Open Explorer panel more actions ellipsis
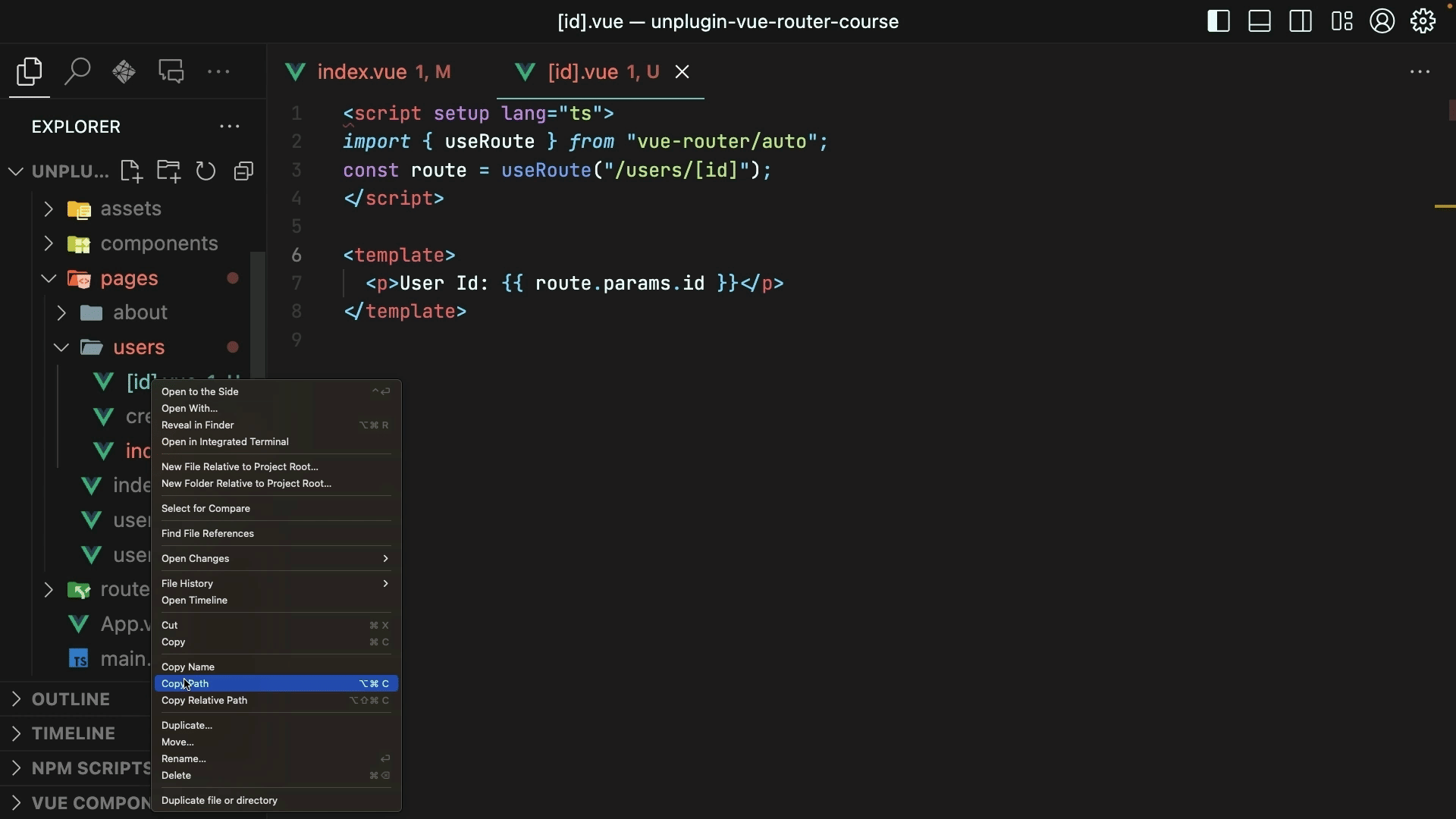 pyautogui.click(x=230, y=127)
